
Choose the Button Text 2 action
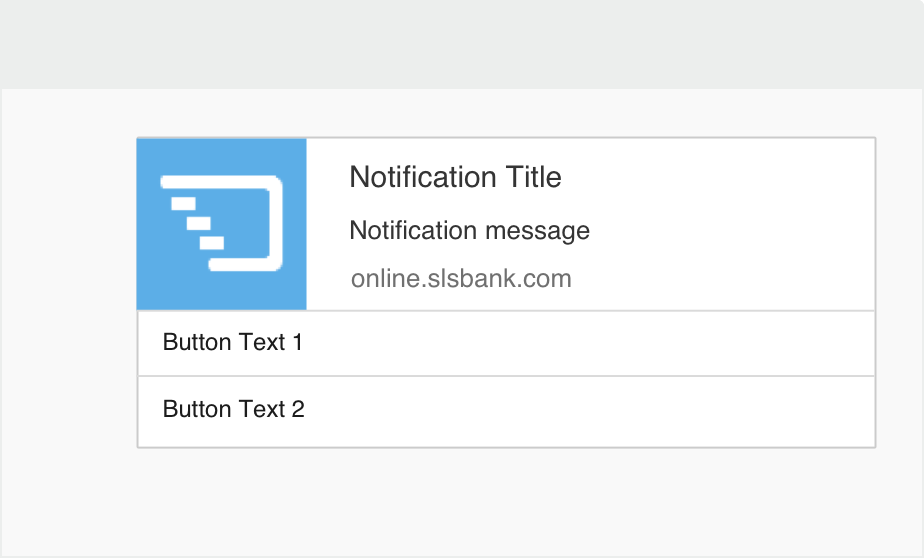coord(233,409)
